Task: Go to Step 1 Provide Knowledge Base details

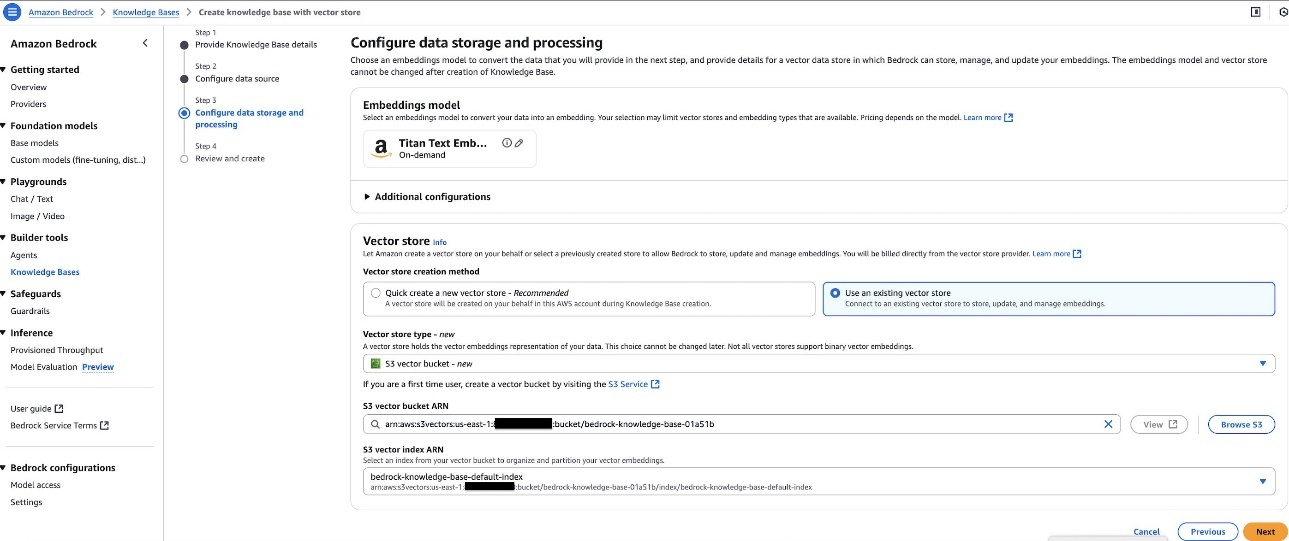Action: click(x=256, y=45)
